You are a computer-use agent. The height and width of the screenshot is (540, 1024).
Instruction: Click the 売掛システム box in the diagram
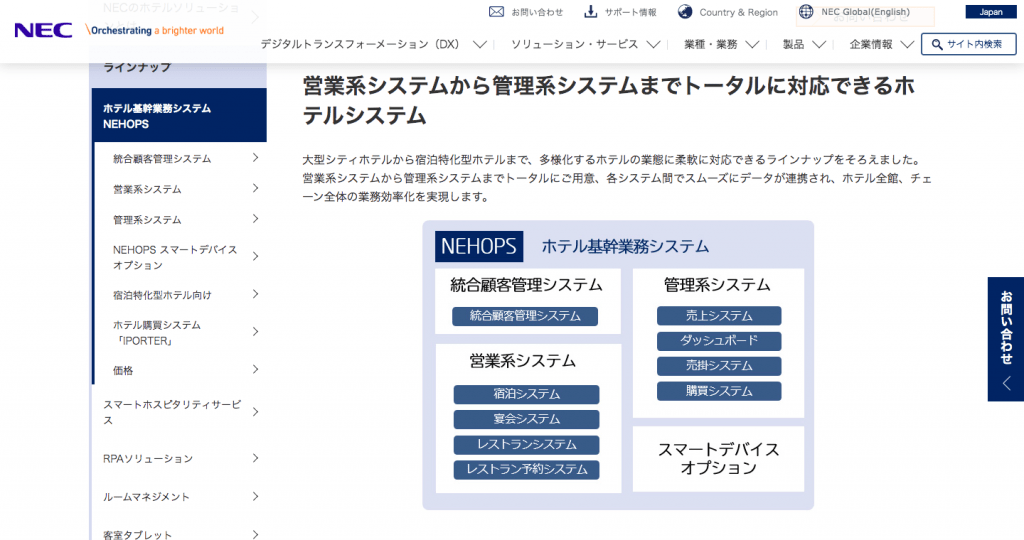click(x=719, y=366)
